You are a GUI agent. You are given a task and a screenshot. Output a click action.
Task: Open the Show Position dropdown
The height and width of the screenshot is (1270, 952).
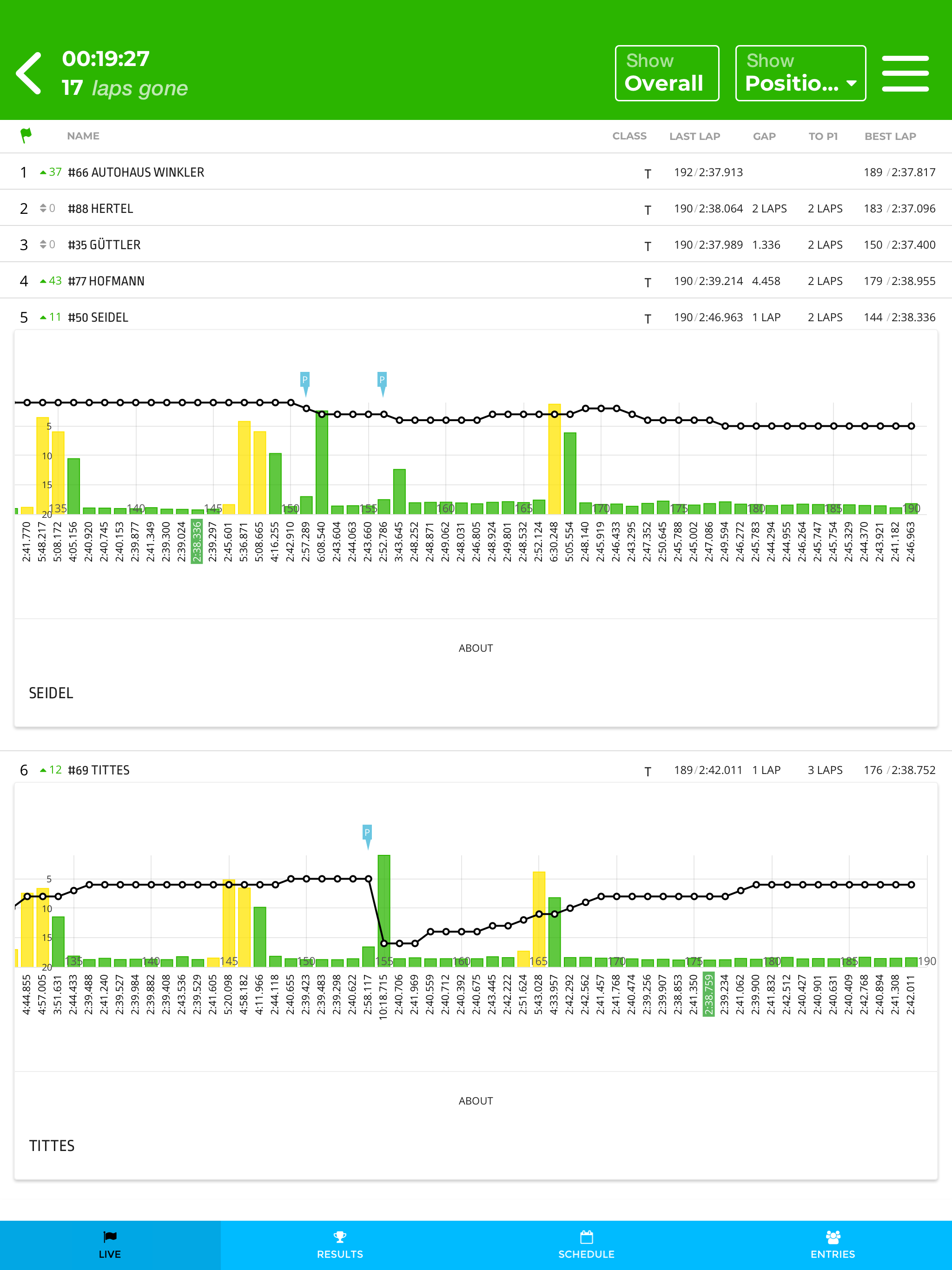tap(800, 73)
